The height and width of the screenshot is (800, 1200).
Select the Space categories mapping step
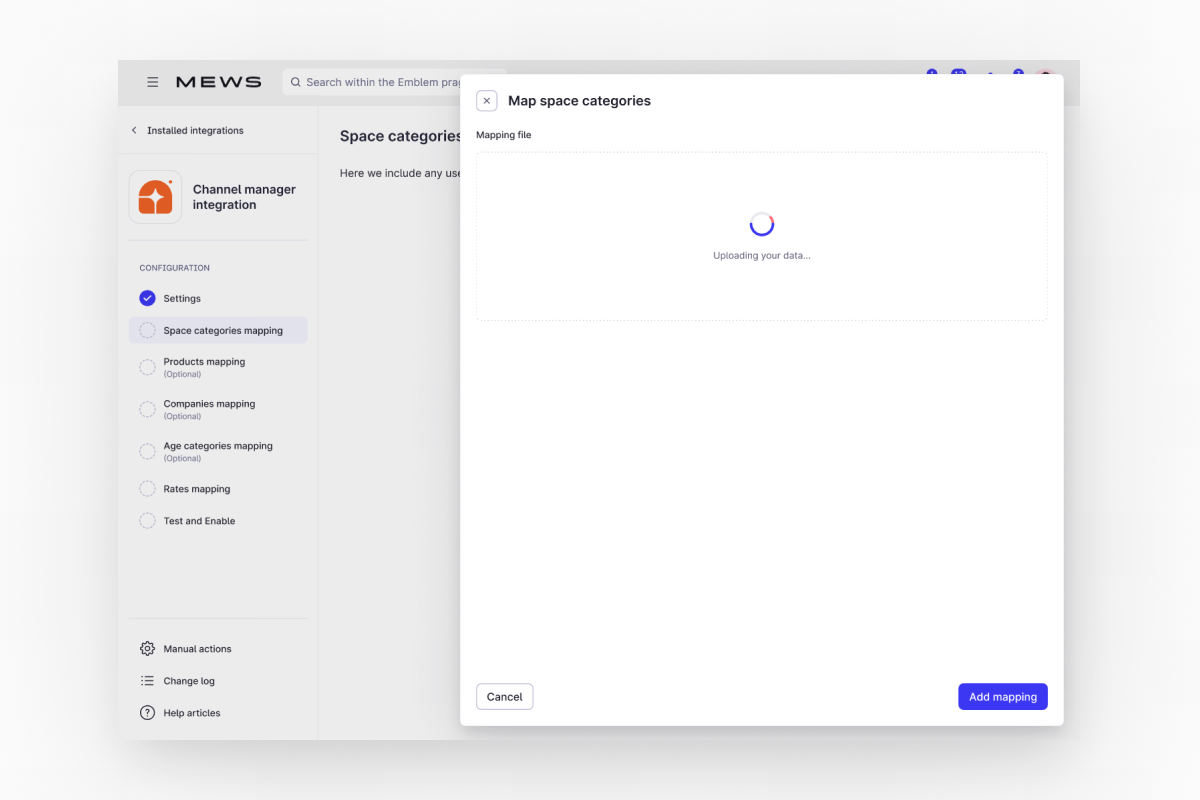[x=222, y=330]
